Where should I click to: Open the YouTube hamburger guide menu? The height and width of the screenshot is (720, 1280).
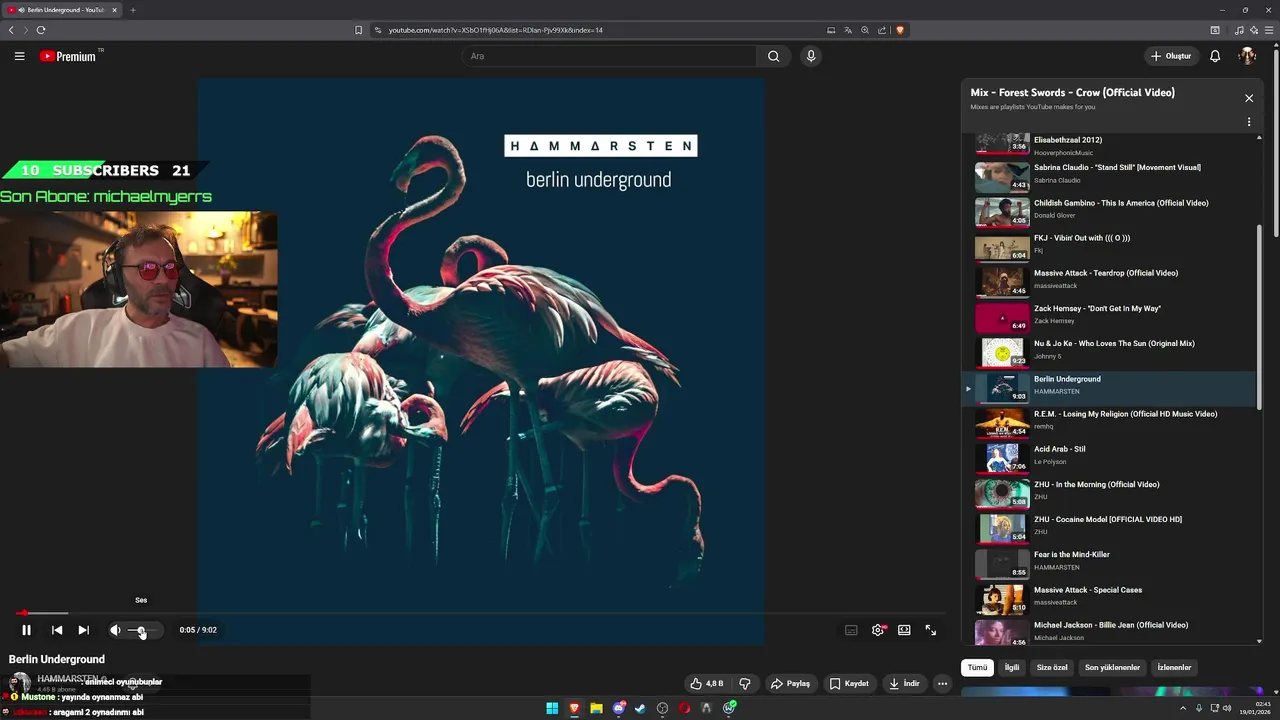[19, 56]
